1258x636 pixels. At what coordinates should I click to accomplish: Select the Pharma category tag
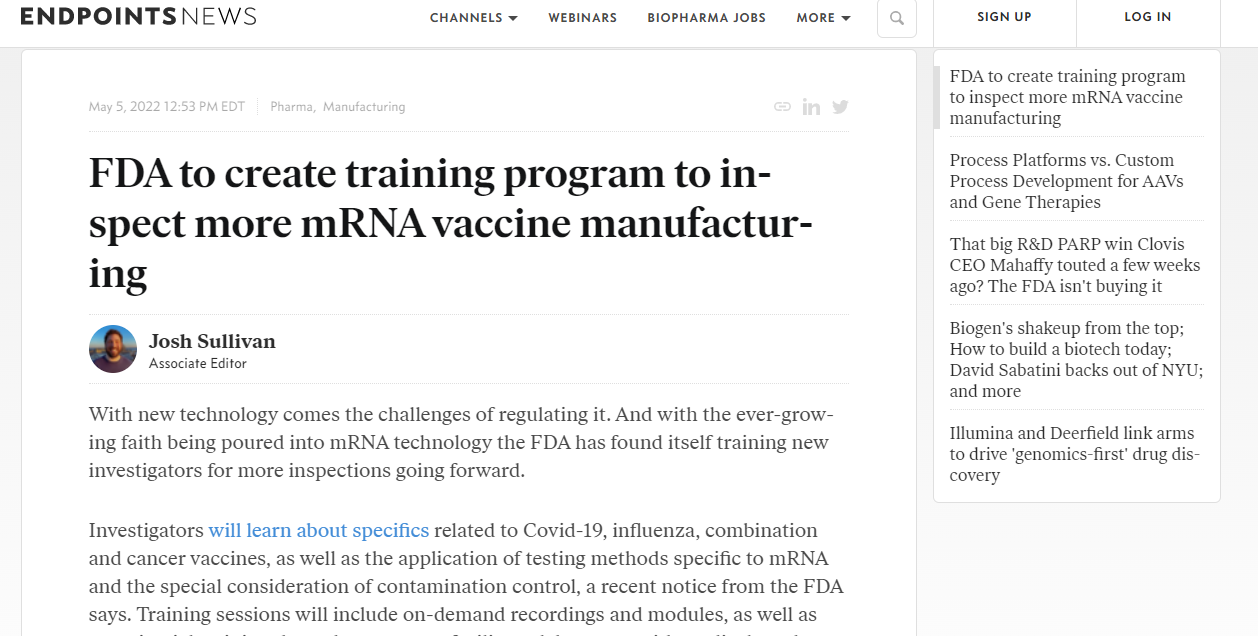pos(291,107)
